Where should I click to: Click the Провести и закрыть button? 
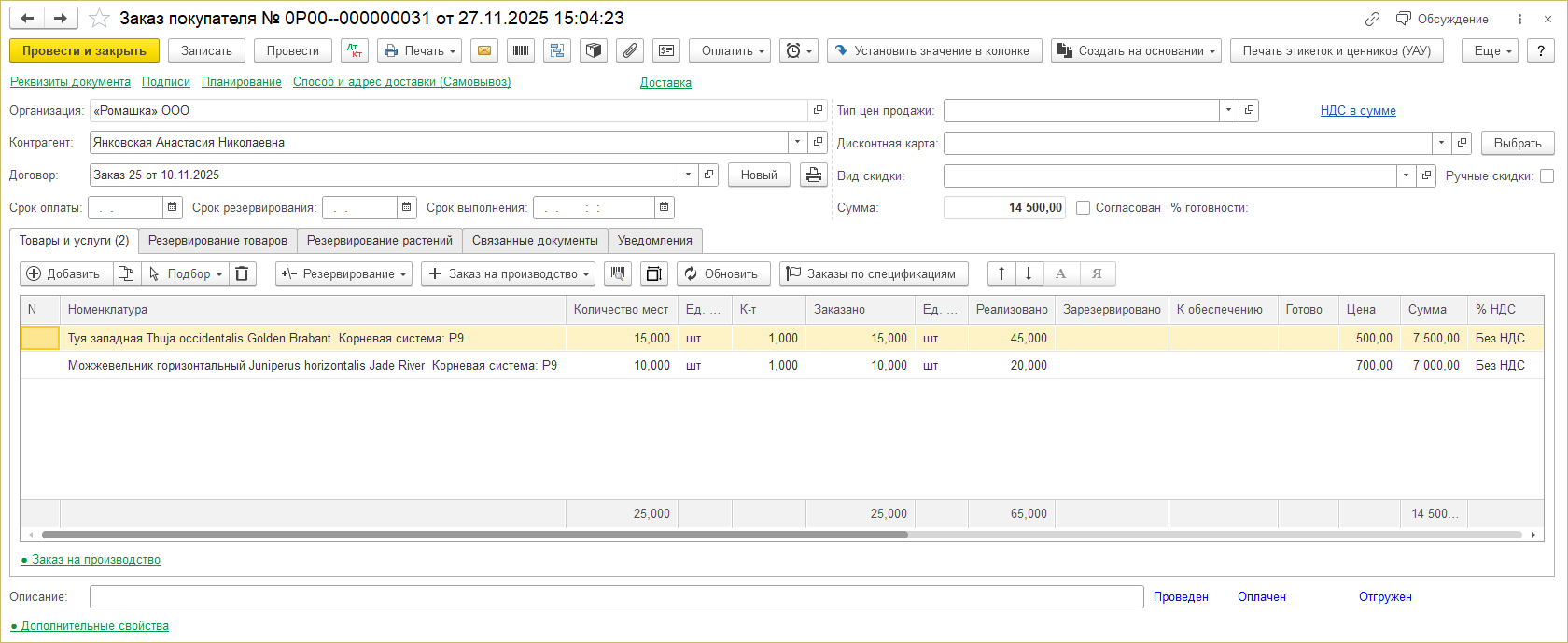[84, 51]
